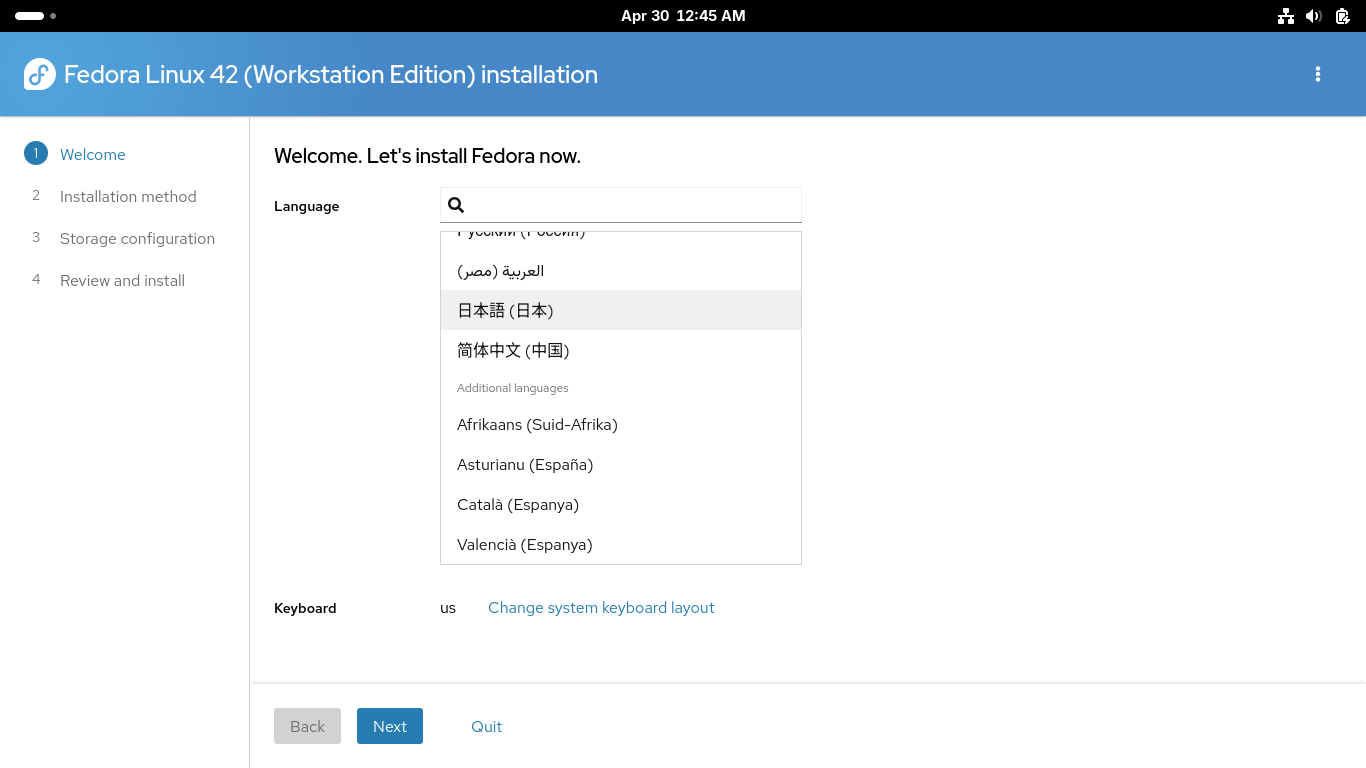Go to Installation method step

point(128,196)
